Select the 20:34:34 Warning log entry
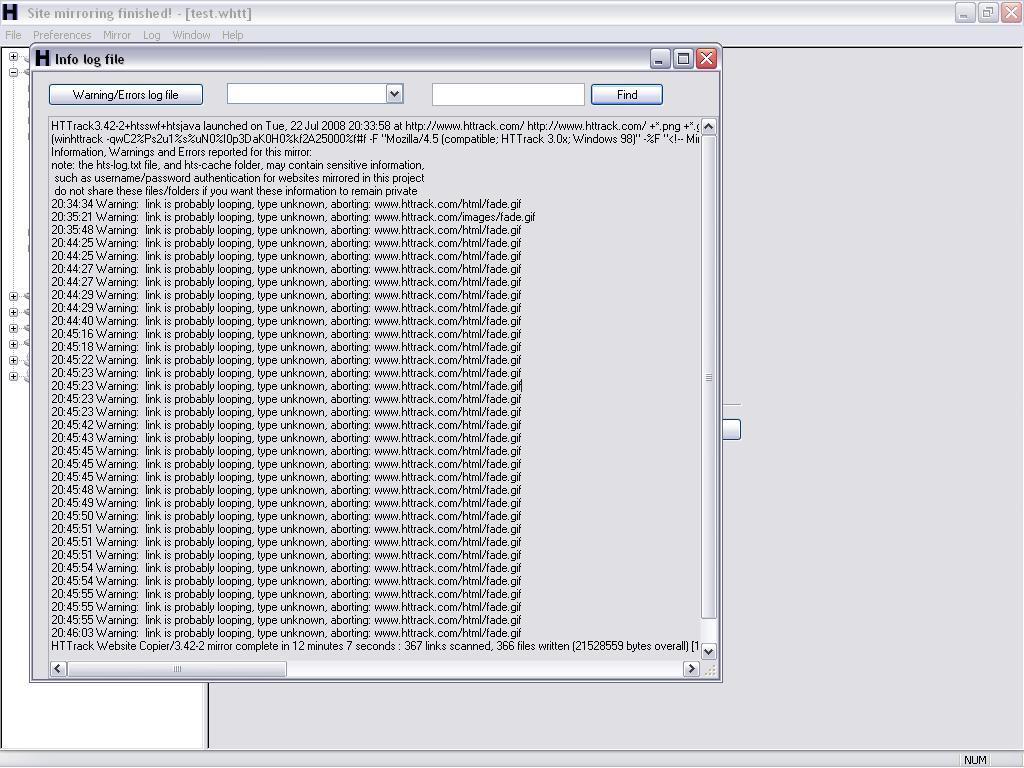 point(286,204)
